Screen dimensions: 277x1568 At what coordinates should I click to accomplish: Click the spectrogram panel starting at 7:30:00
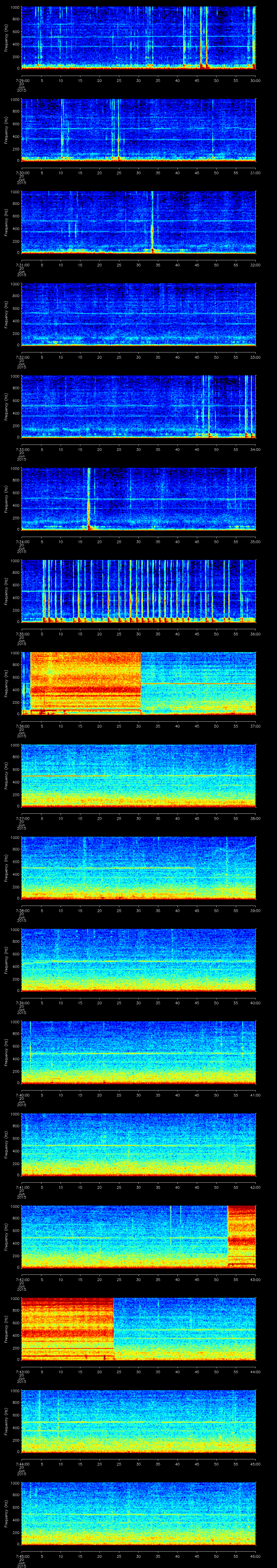[139, 130]
